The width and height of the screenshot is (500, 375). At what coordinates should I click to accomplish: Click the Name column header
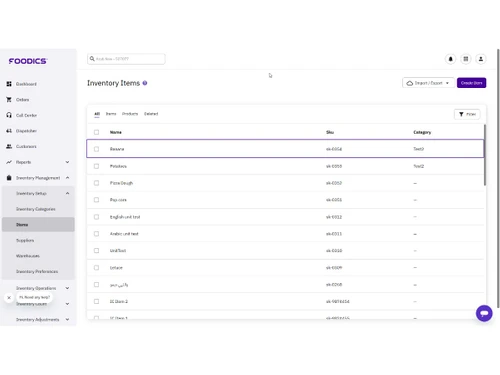coord(116,132)
